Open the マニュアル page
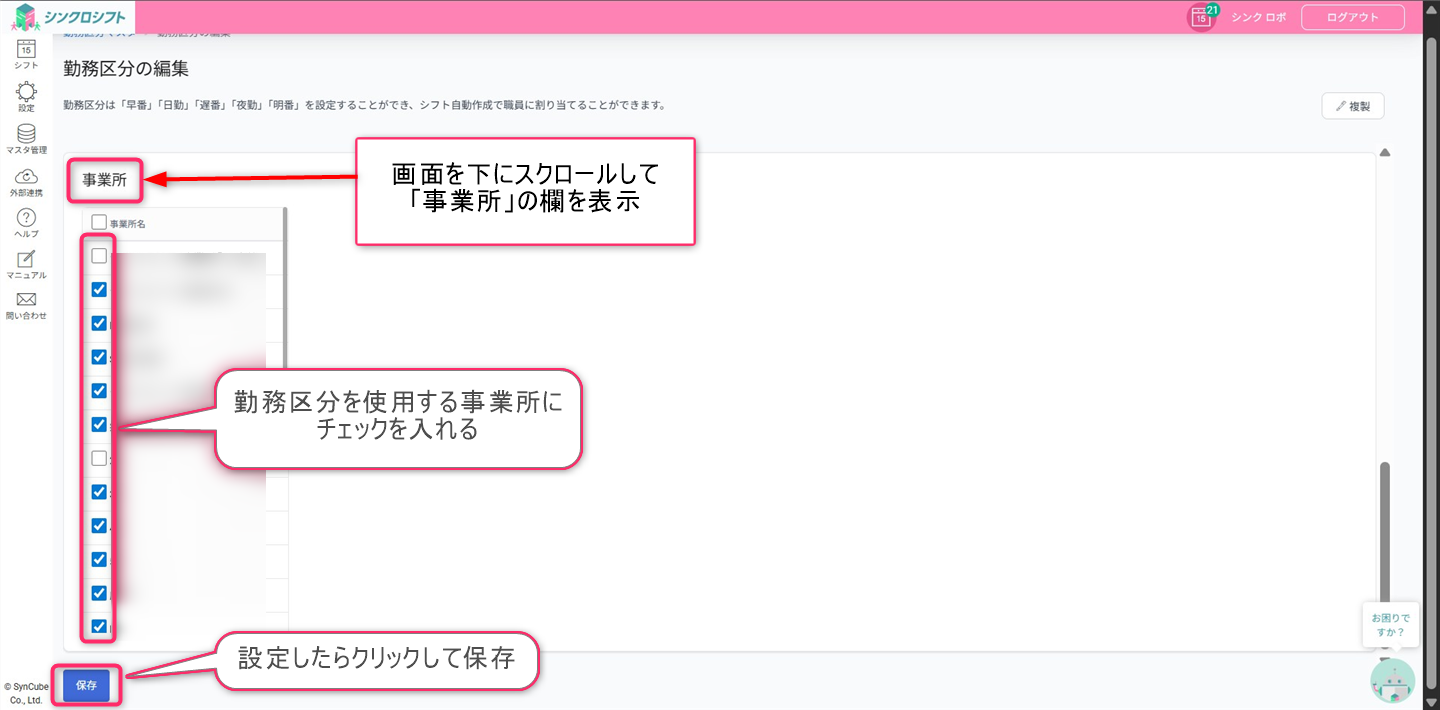Screen dimensions: 1440x710 pyautogui.click(x=26, y=264)
